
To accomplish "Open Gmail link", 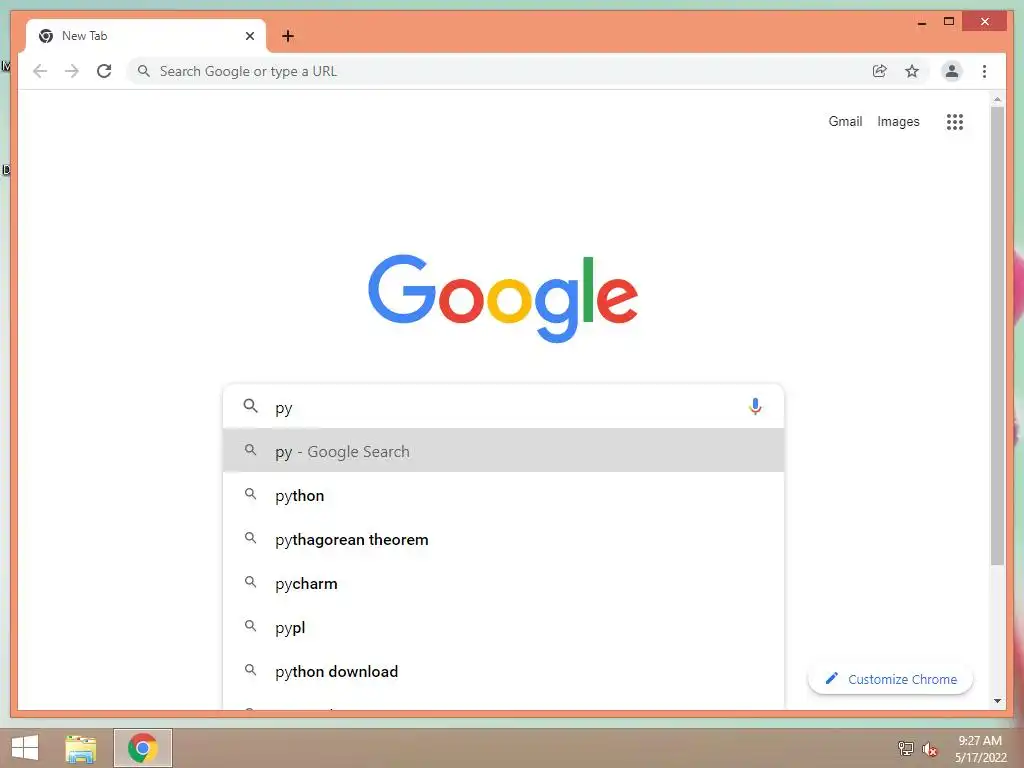I will point(845,121).
